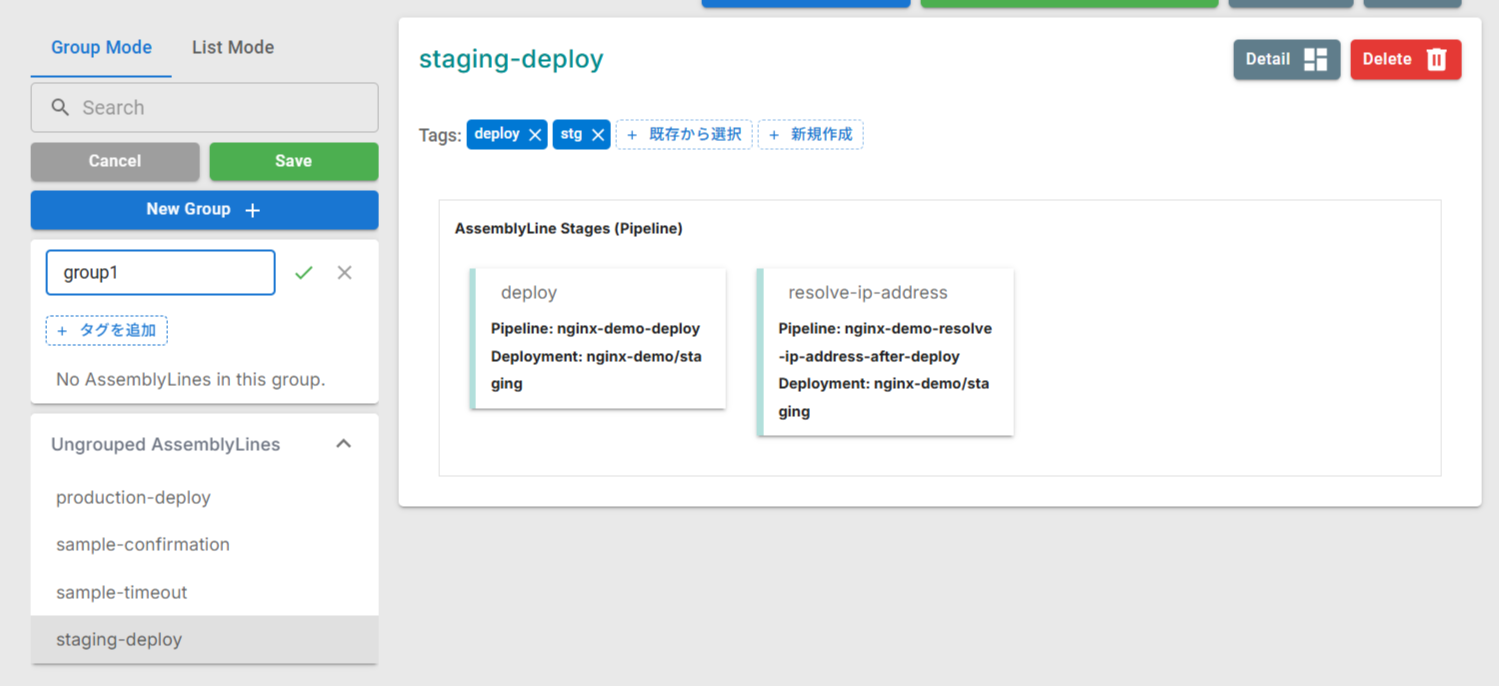1499x686 pixels.
Task: Open 既存から選択 to pick an existing tag
Action: click(683, 134)
